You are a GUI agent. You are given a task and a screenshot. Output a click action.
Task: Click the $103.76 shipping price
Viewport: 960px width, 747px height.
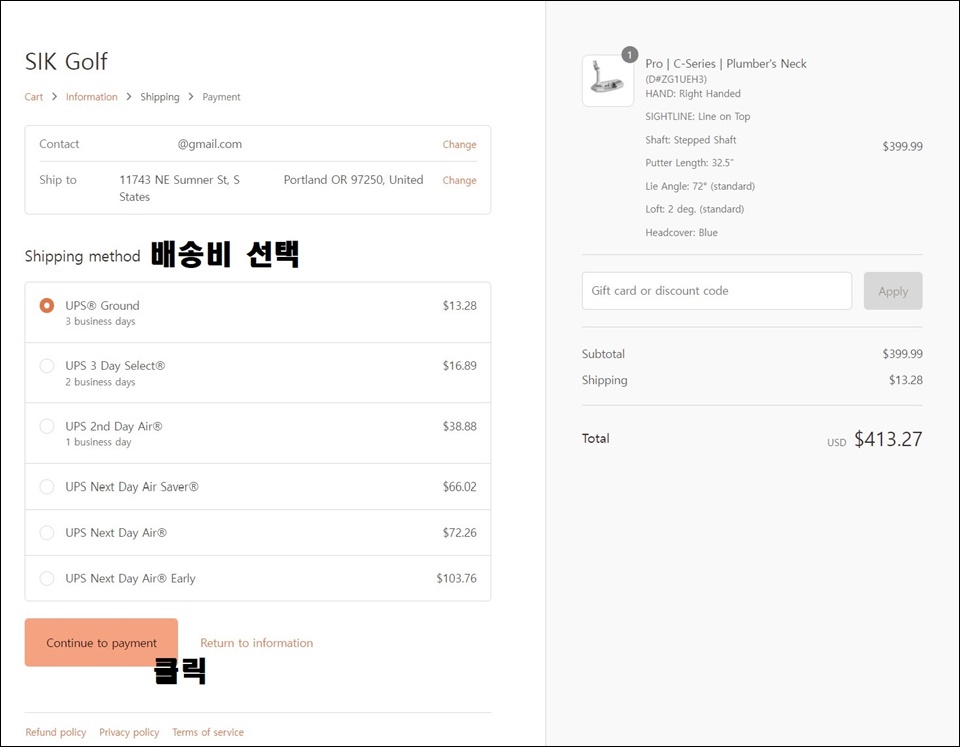(456, 578)
